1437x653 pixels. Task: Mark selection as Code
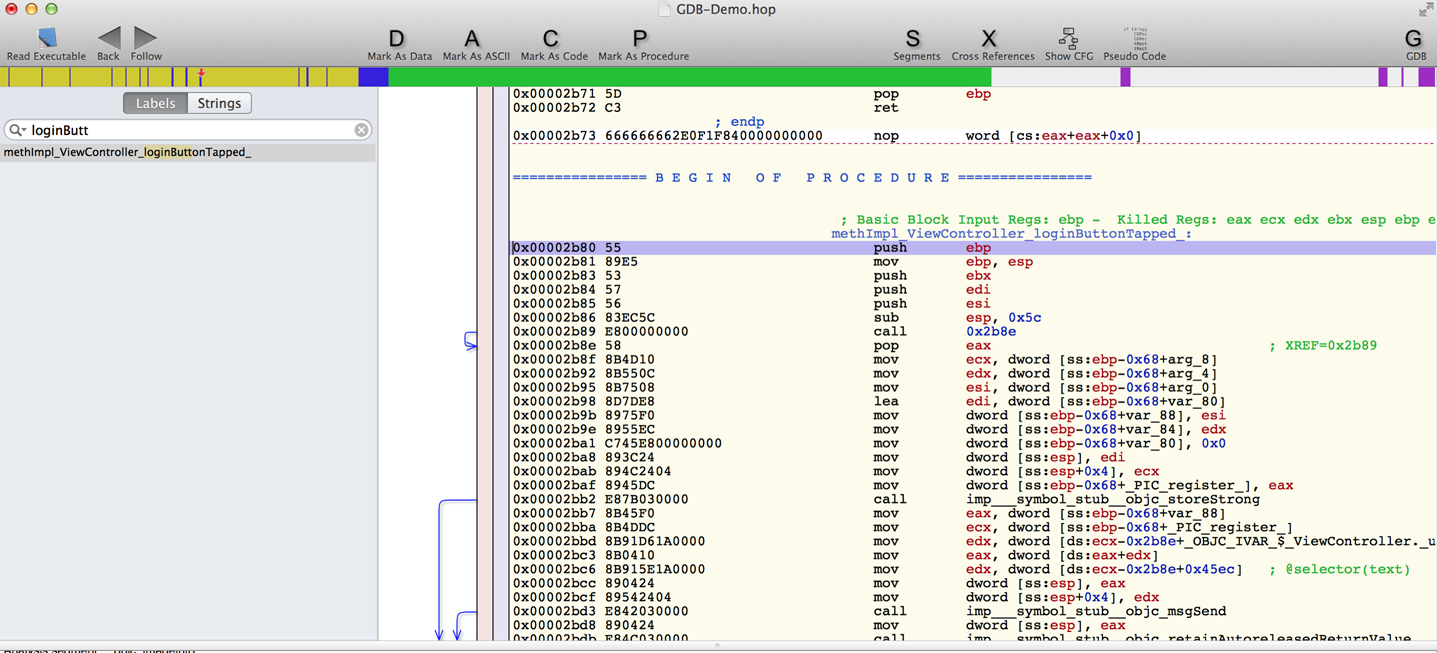552,39
